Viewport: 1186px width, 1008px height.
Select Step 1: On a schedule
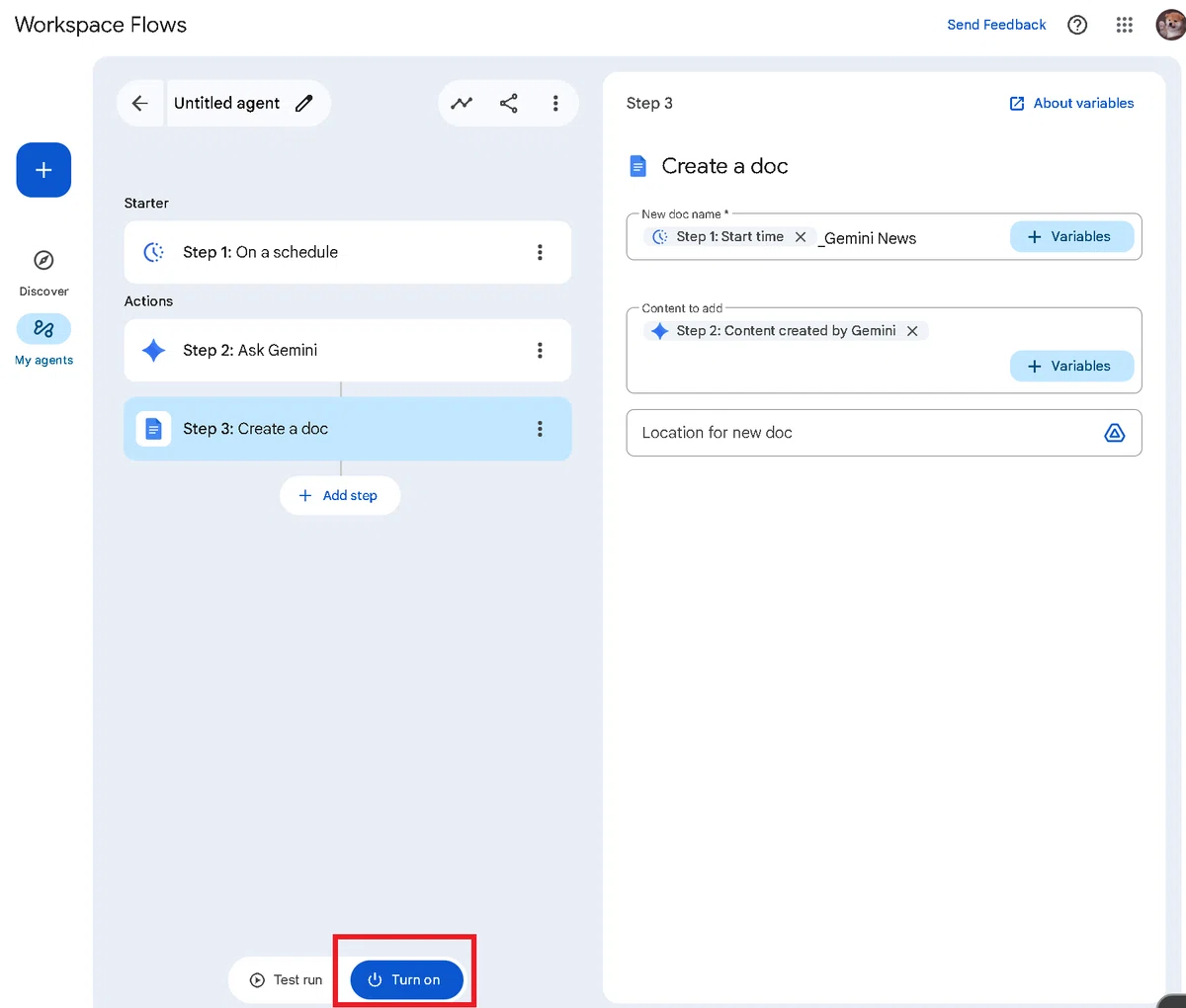click(348, 252)
